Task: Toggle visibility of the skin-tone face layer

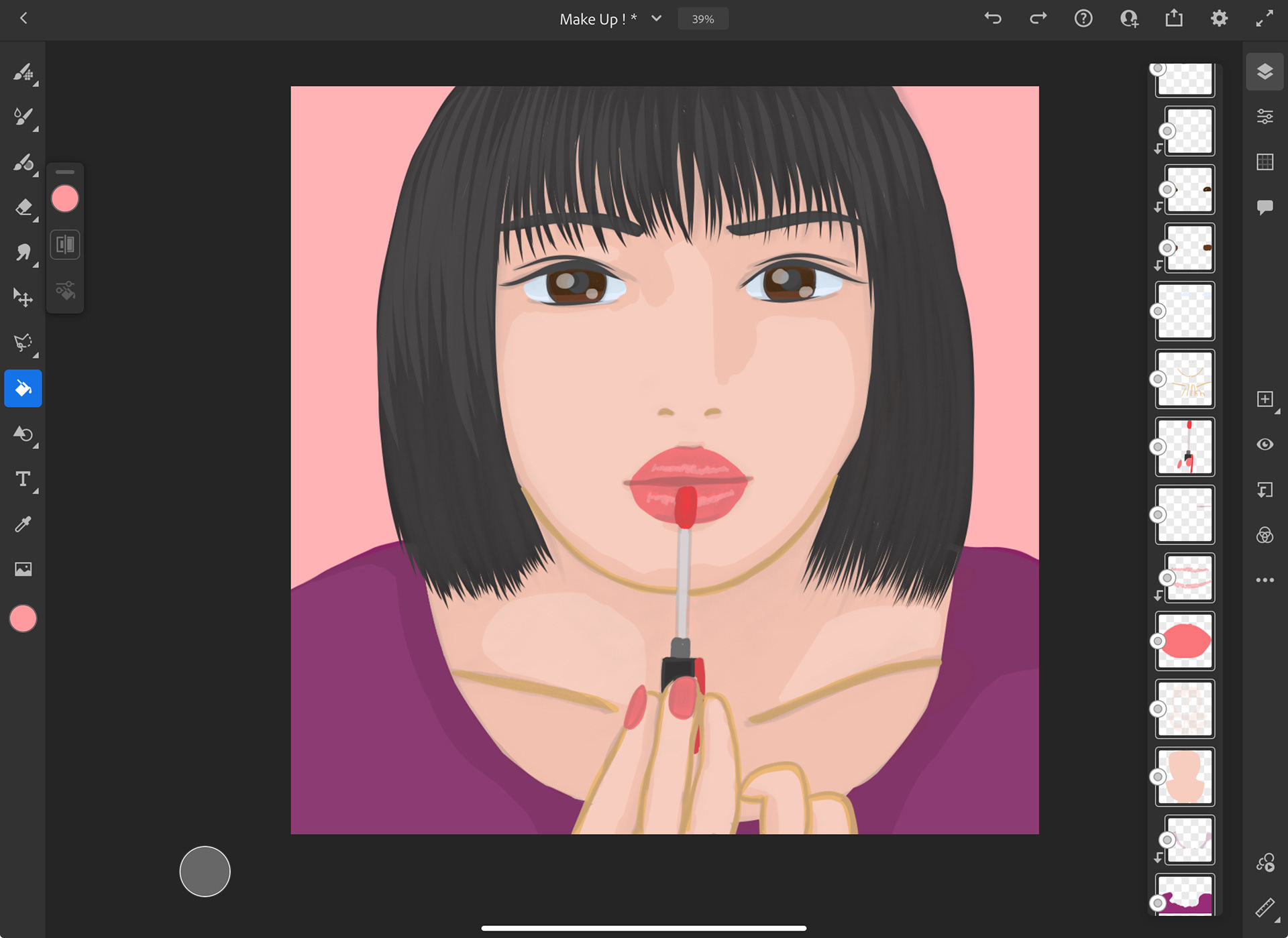Action: [x=1158, y=777]
